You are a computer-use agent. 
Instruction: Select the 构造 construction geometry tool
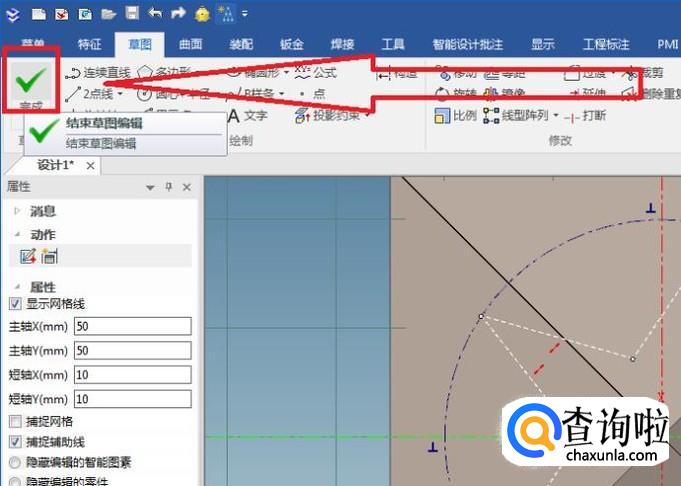[x=397, y=74]
